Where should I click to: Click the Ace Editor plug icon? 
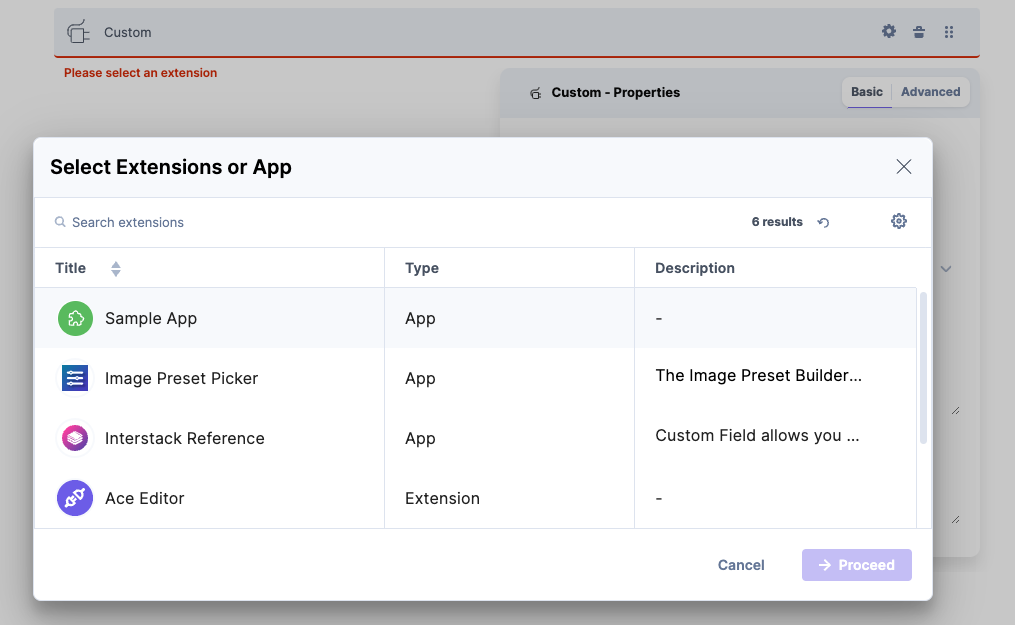[75, 498]
